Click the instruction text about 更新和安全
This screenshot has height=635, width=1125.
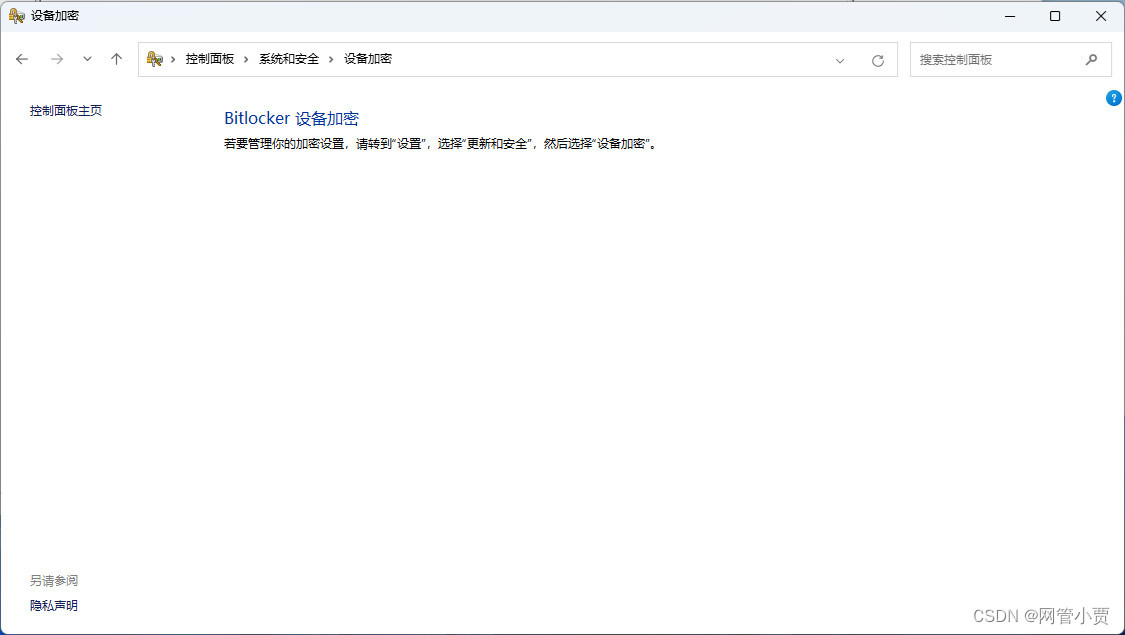tap(440, 143)
